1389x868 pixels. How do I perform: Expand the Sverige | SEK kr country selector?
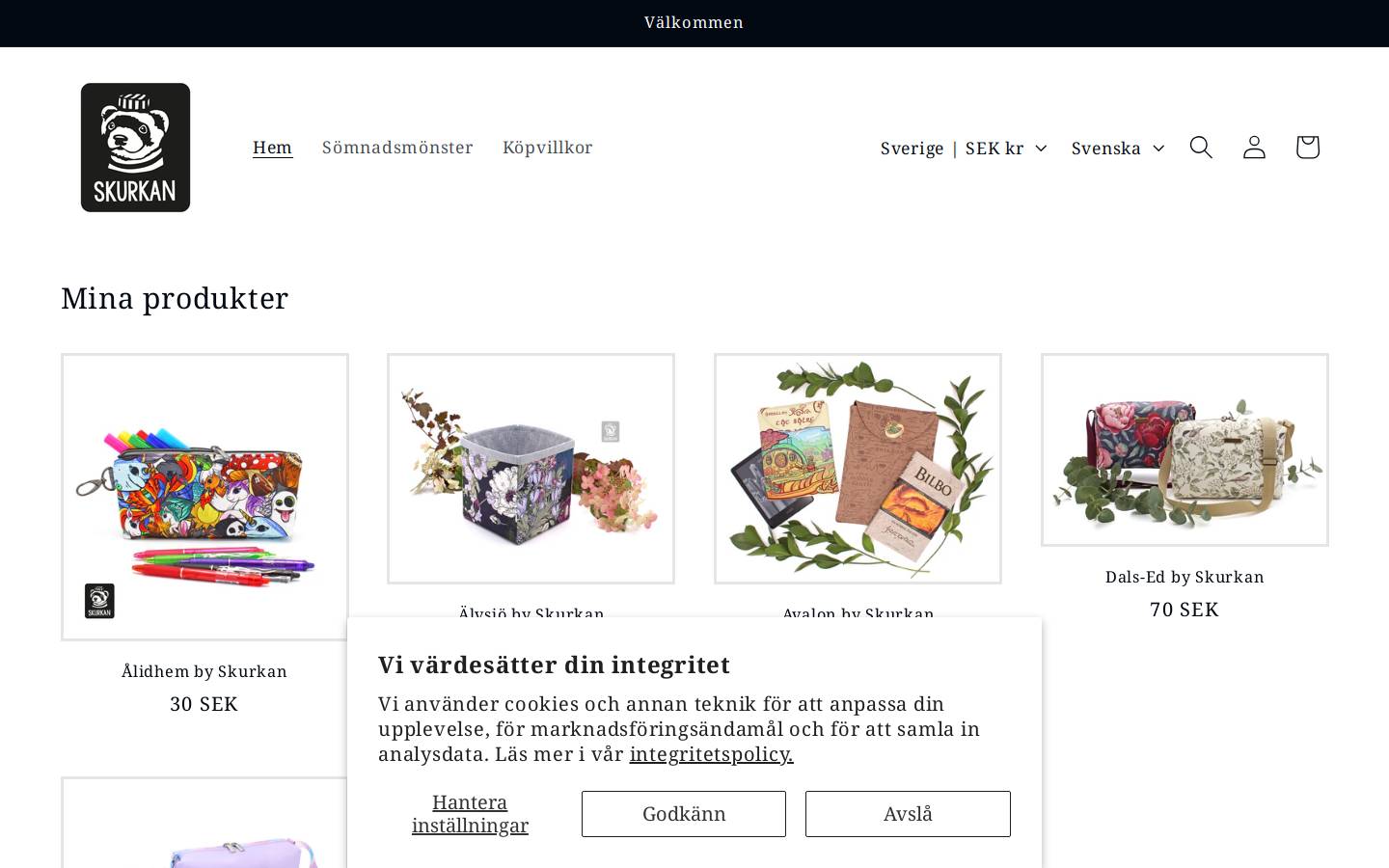point(963,148)
